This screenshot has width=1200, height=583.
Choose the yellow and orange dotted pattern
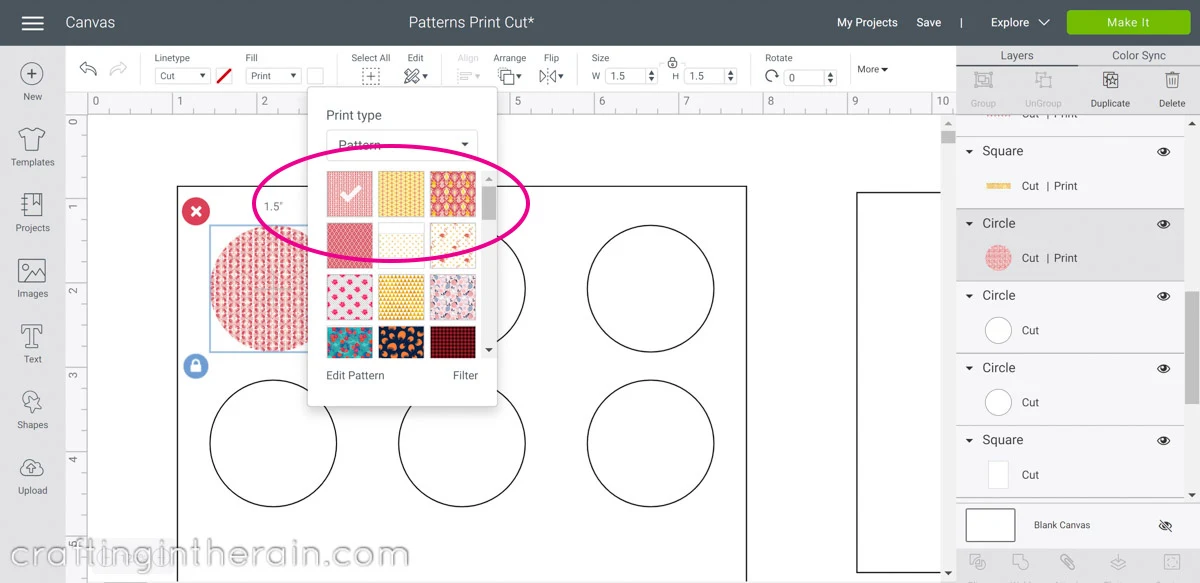click(x=401, y=194)
